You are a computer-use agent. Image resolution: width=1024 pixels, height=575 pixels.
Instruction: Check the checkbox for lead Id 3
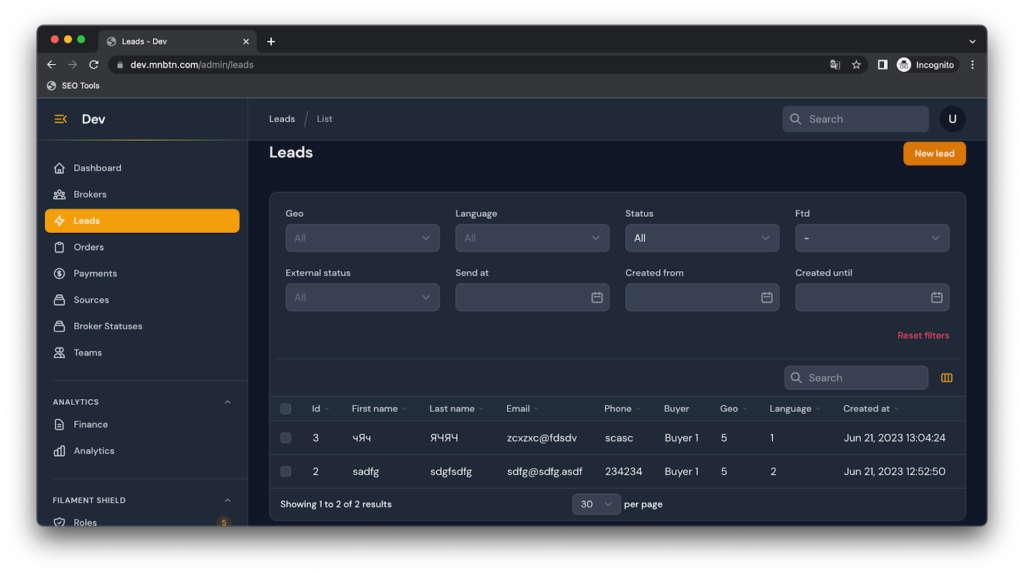point(286,438)
